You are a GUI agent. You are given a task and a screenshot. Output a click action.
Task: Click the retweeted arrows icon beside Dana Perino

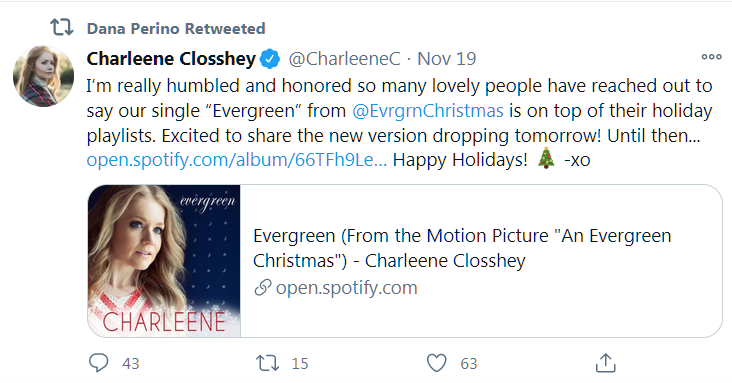point(62,27)
